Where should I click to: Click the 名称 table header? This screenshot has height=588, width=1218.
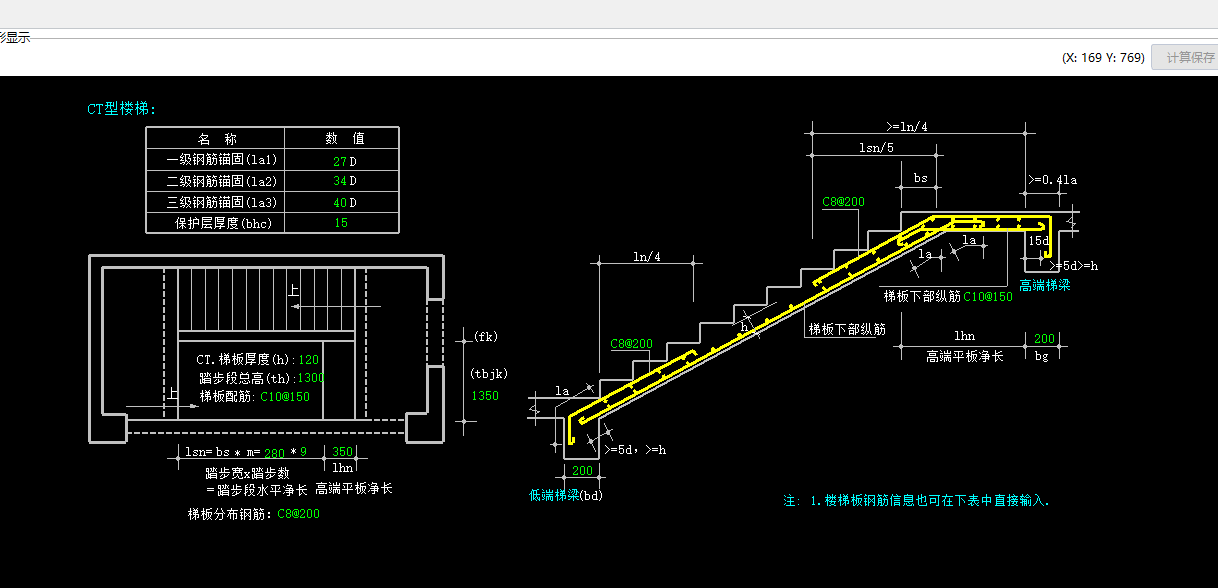216,138
